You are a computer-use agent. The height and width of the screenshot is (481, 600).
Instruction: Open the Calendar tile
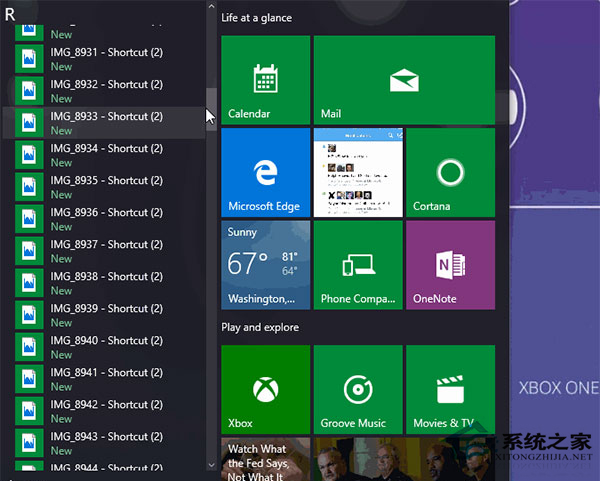266,80
